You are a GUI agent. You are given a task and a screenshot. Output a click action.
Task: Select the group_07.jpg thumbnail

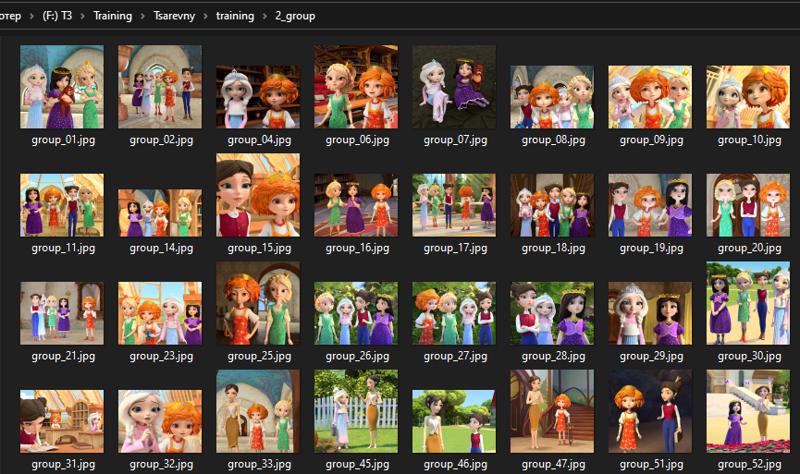454,86
